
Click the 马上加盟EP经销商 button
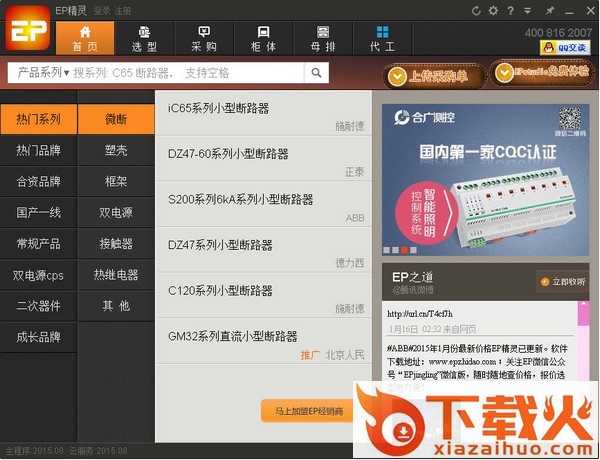click(x=308, y=411)
